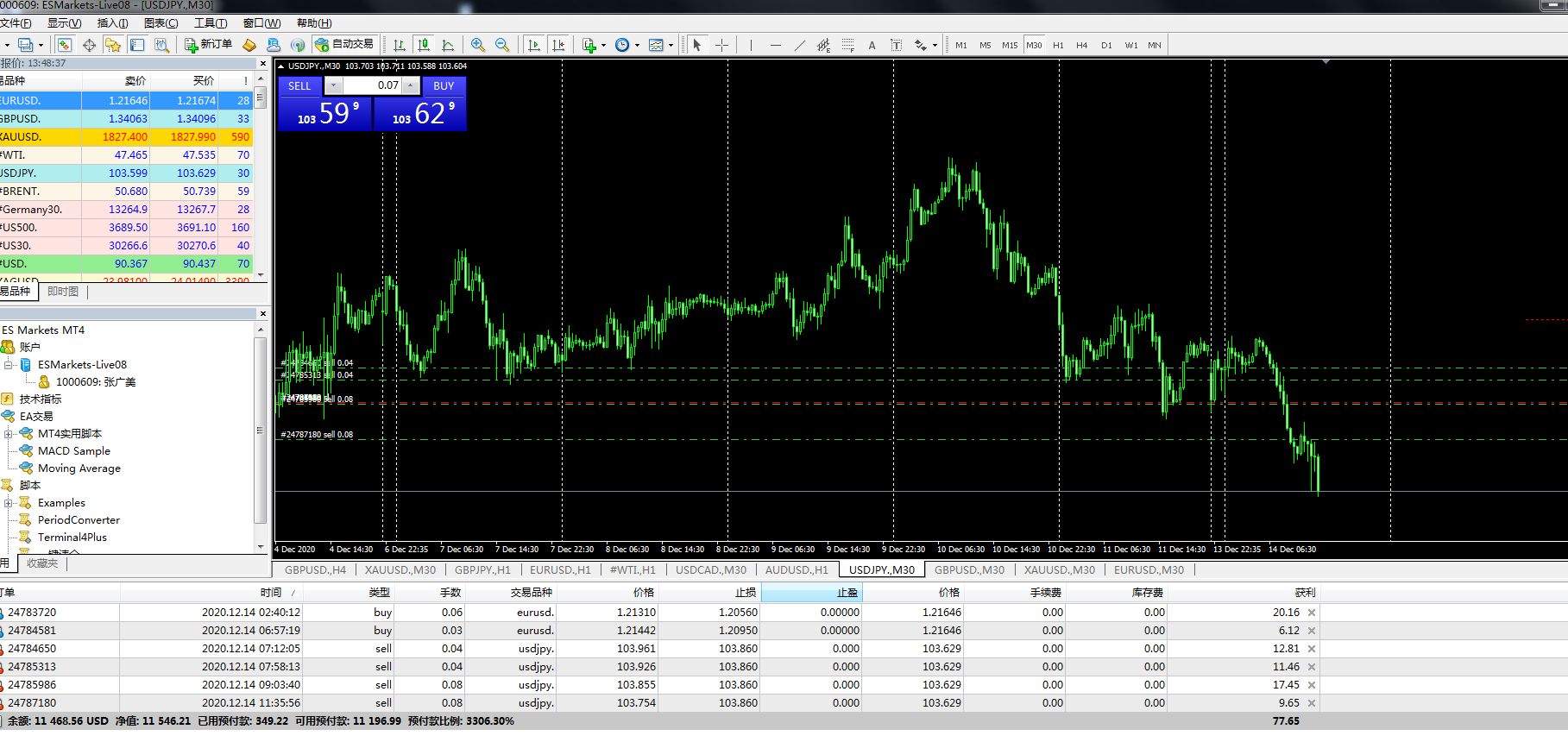The image size is (1568, 742).
Task: Close order 24783720 with its X
Action: [1312, 613]
